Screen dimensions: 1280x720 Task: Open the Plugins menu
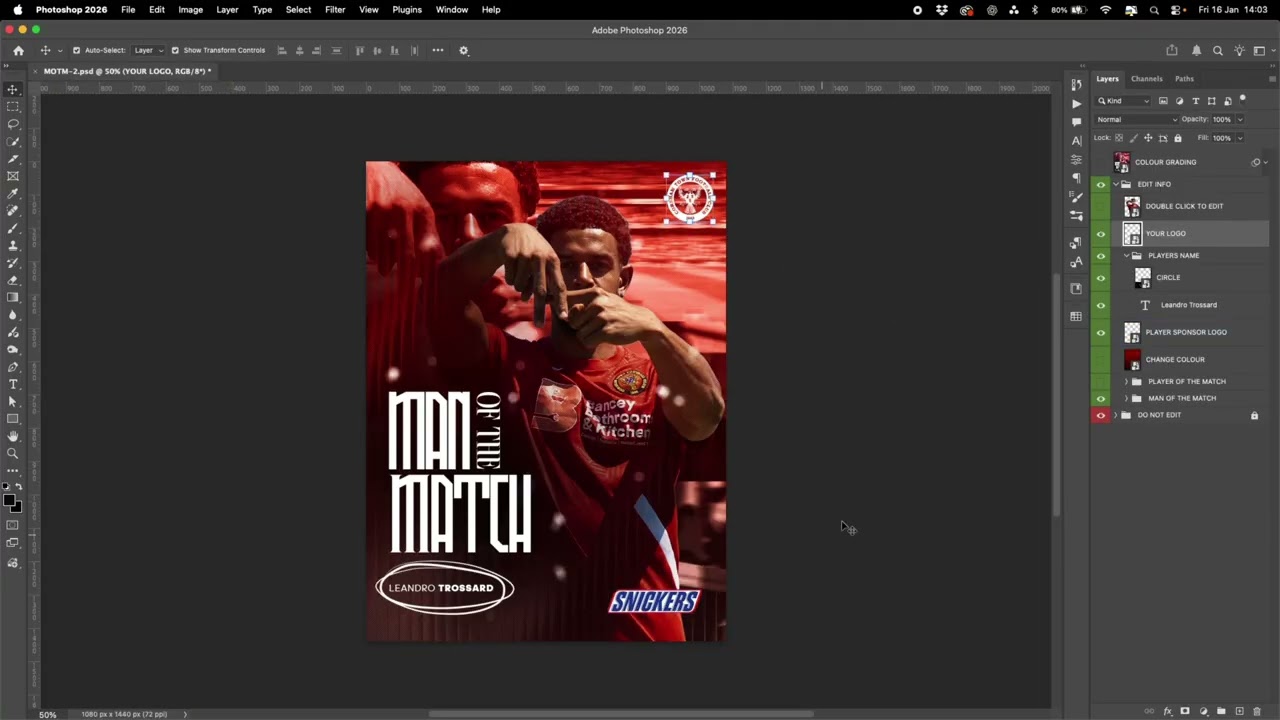click(407, 9)
